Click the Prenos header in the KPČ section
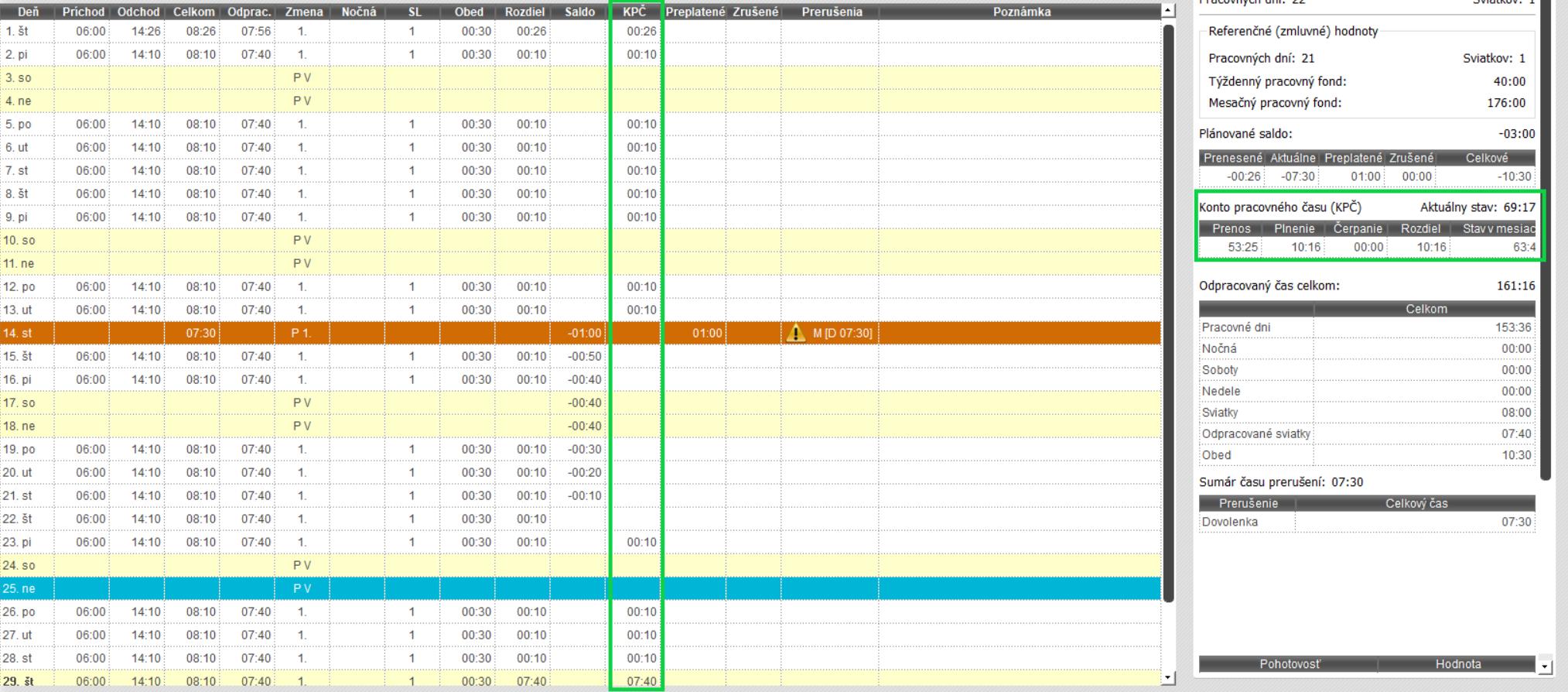Screen dimensions: 1568x692 [x=1231, y=228]
